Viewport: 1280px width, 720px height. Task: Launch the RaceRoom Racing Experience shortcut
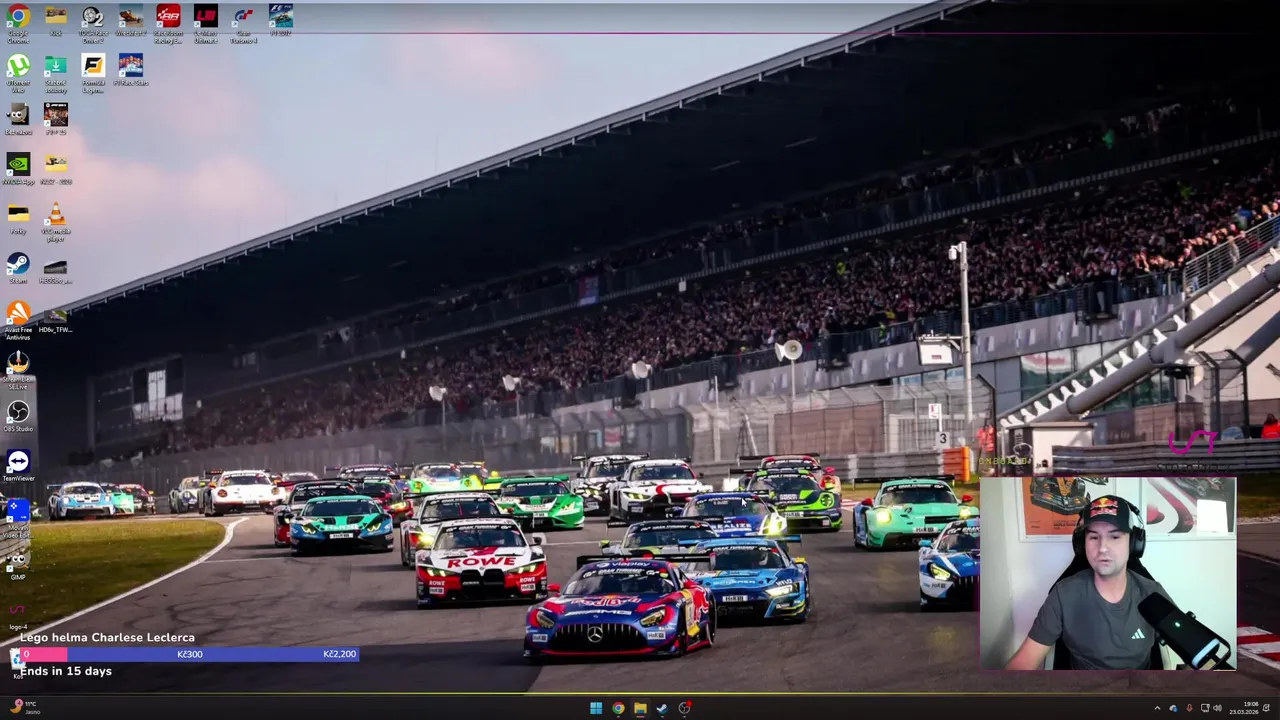tap(168, 23)
